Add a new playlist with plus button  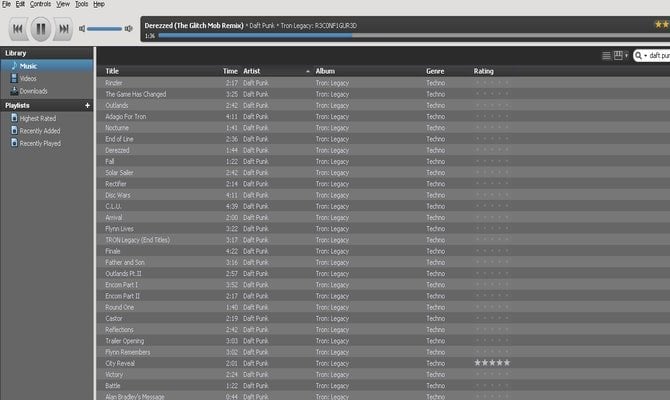click(87, 105)
